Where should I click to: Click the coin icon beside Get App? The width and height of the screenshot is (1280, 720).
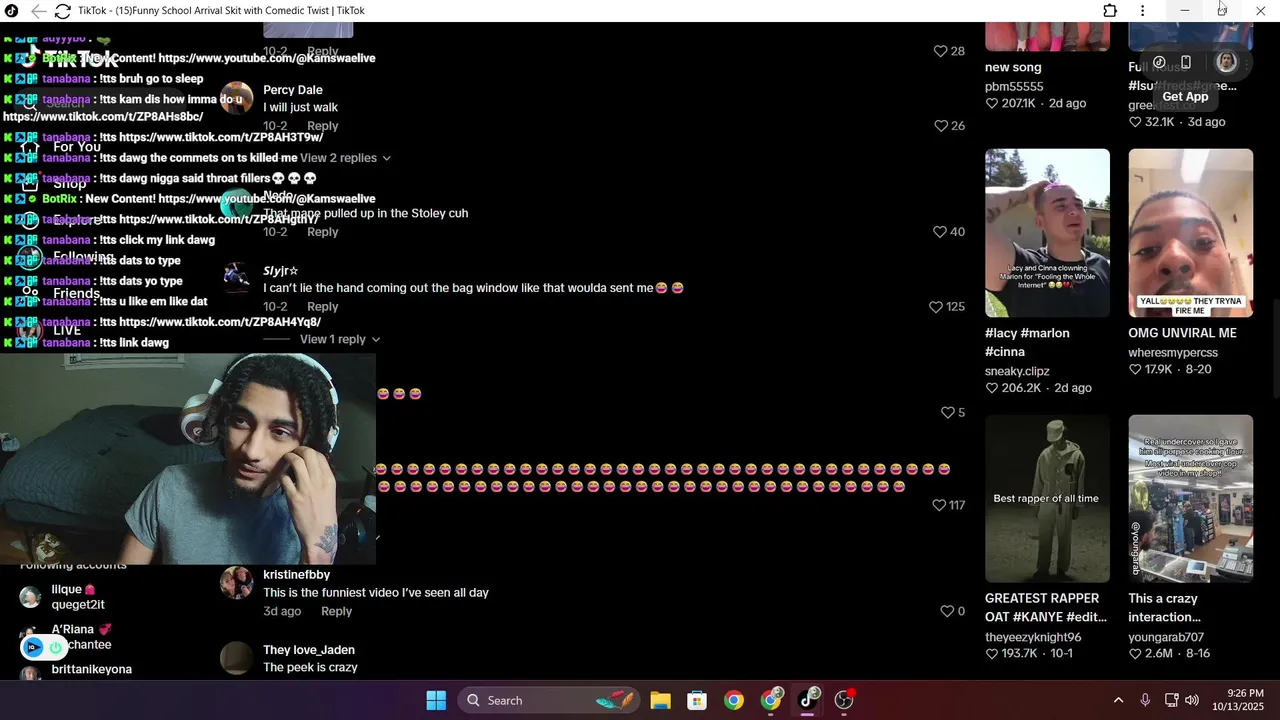[1159, 62]
